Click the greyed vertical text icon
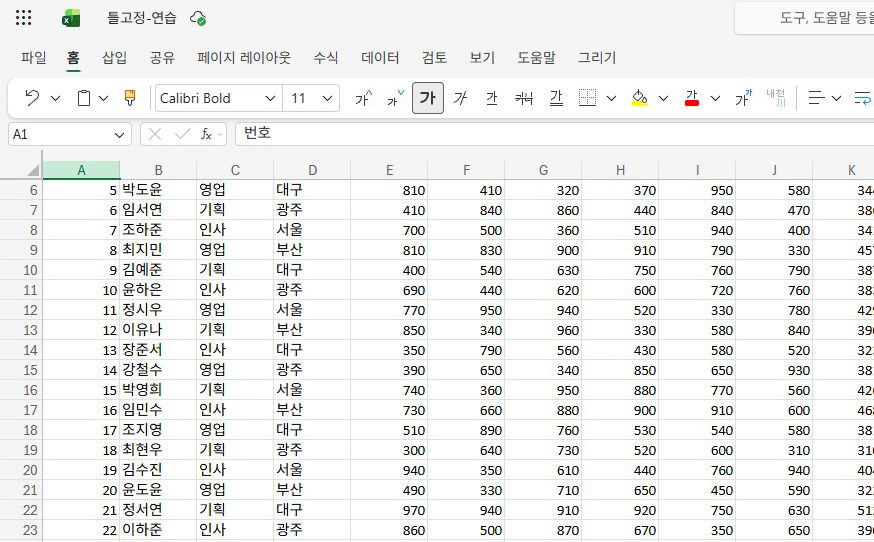This screenshot has width=874, height=542. [776, 98]
